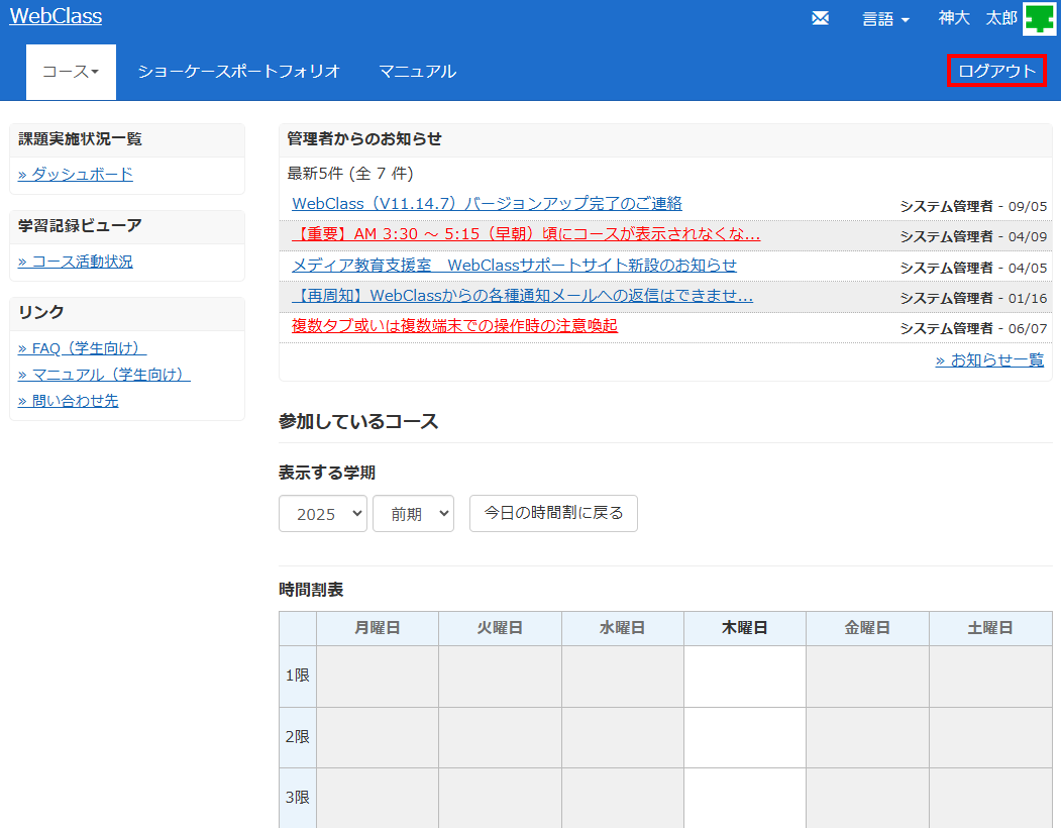Expand the コース menu
Image resolution: width=1061 pixels, height=828 pixels.
point(71,72)
